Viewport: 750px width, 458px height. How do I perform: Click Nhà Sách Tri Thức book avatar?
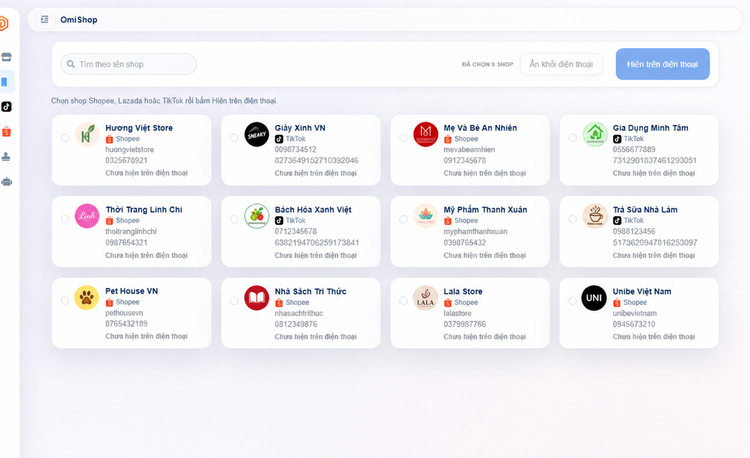[x=256, y=297]
